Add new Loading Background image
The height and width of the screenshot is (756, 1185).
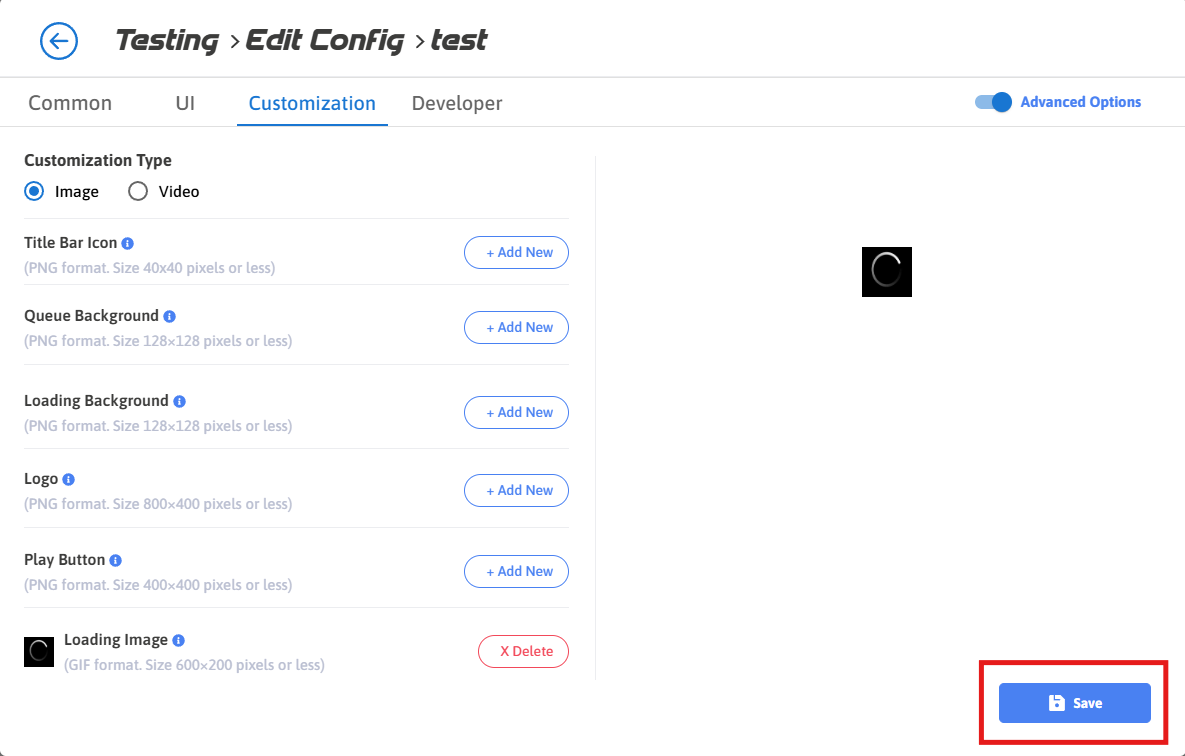(x=516, y=412)
